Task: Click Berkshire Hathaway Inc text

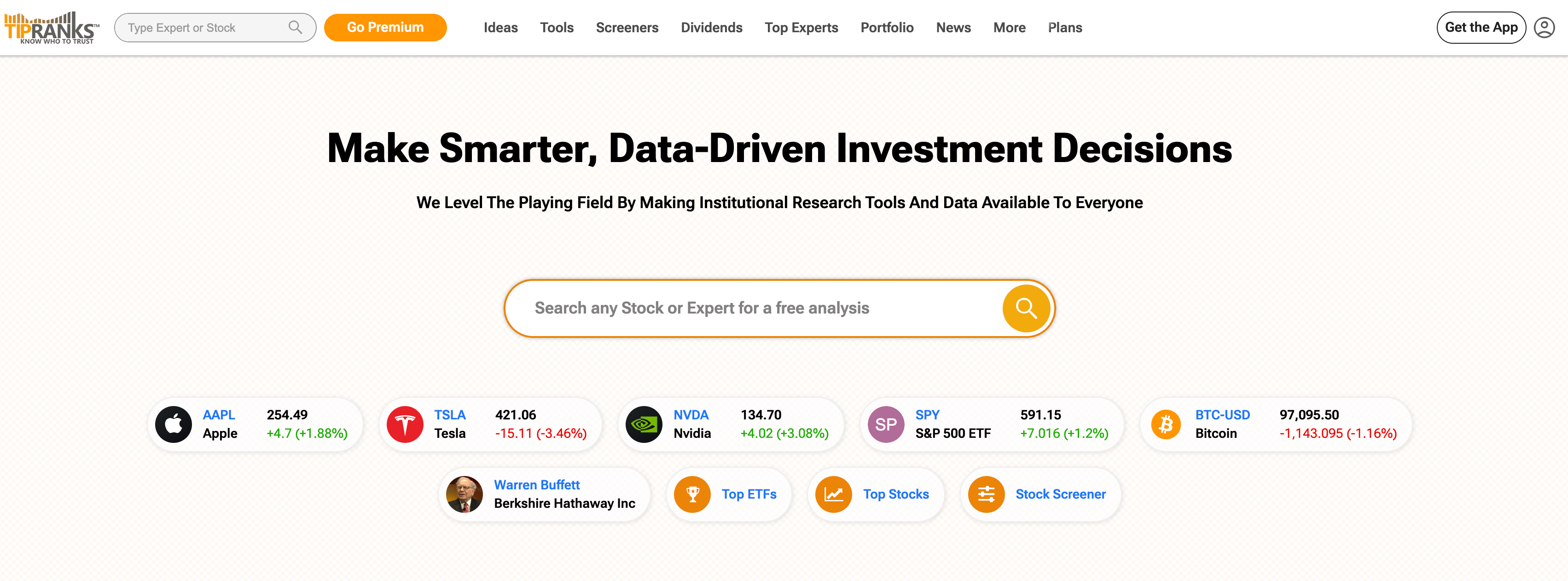Action: (564, 504)
